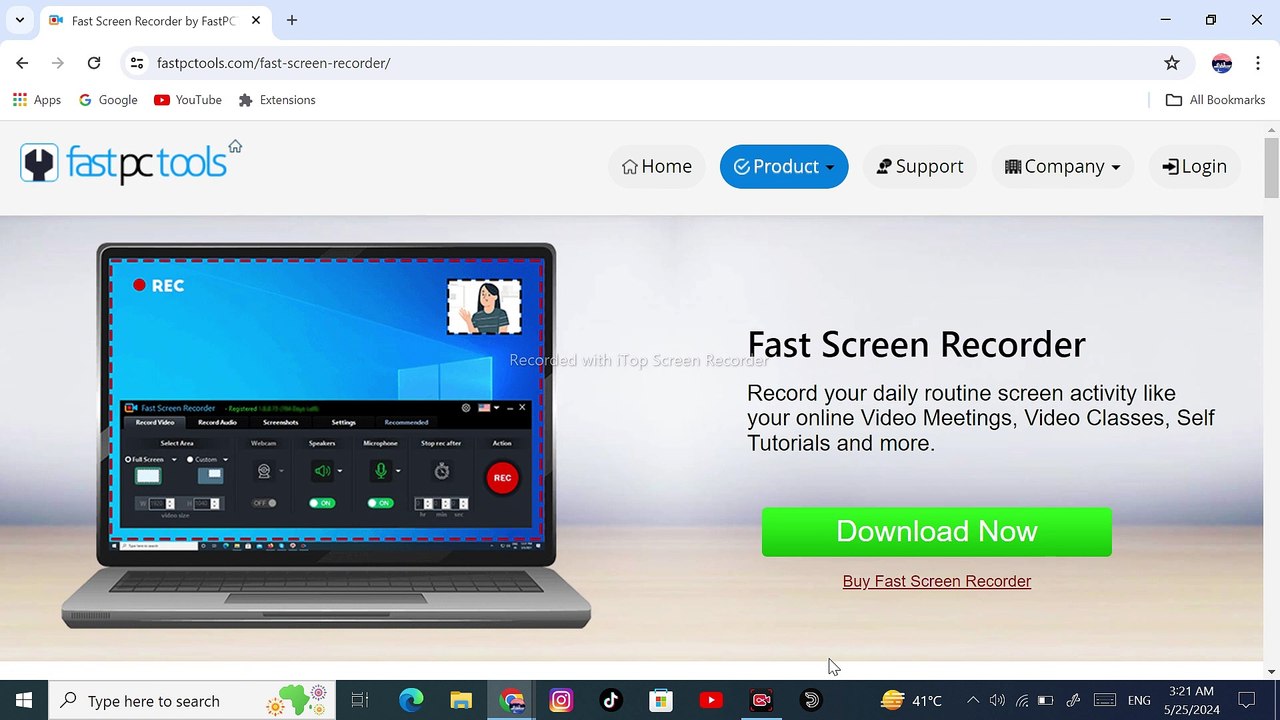
Task: Click the laptop product screenshot image
Action: pos(326,435)
